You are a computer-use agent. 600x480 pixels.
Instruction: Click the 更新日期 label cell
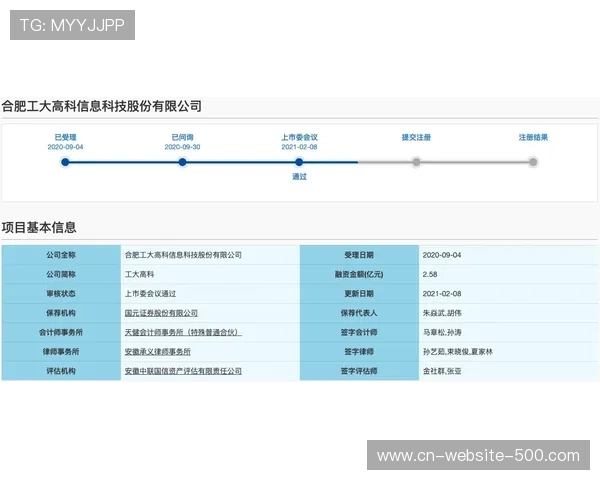click(x=359, y=294)
